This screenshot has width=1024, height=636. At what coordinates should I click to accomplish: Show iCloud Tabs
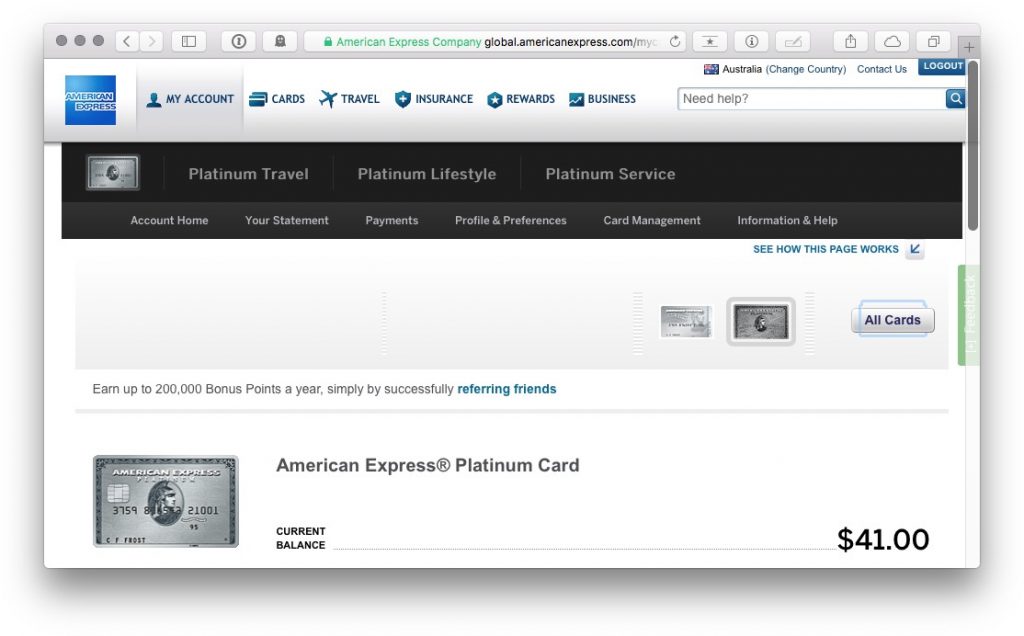pos(892,41)
